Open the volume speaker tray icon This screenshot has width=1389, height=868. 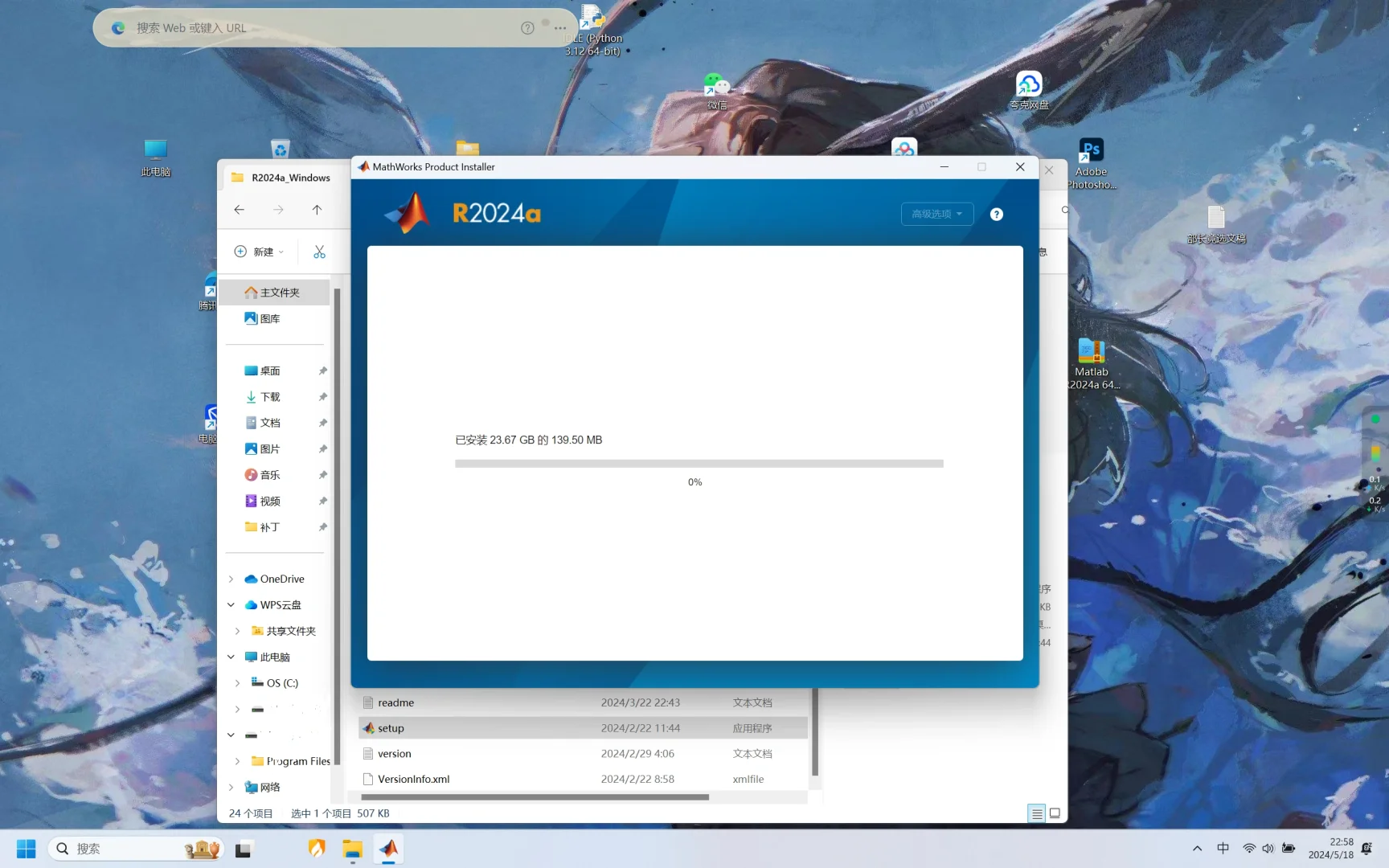1268,849
